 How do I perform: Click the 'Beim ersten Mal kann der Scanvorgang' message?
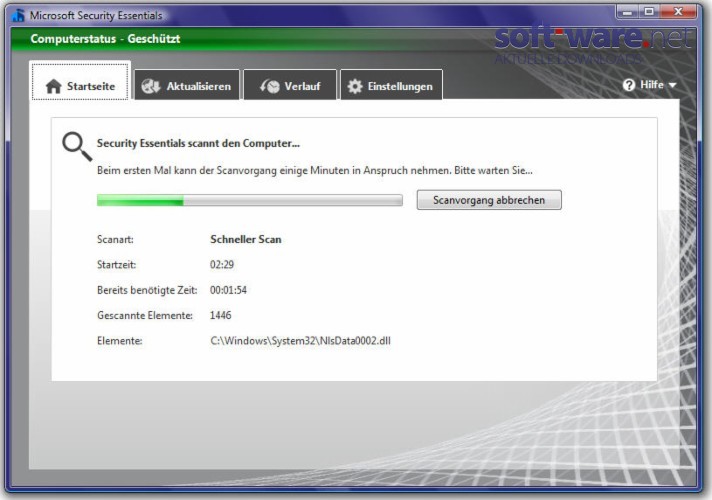click(x=315, y=171)
